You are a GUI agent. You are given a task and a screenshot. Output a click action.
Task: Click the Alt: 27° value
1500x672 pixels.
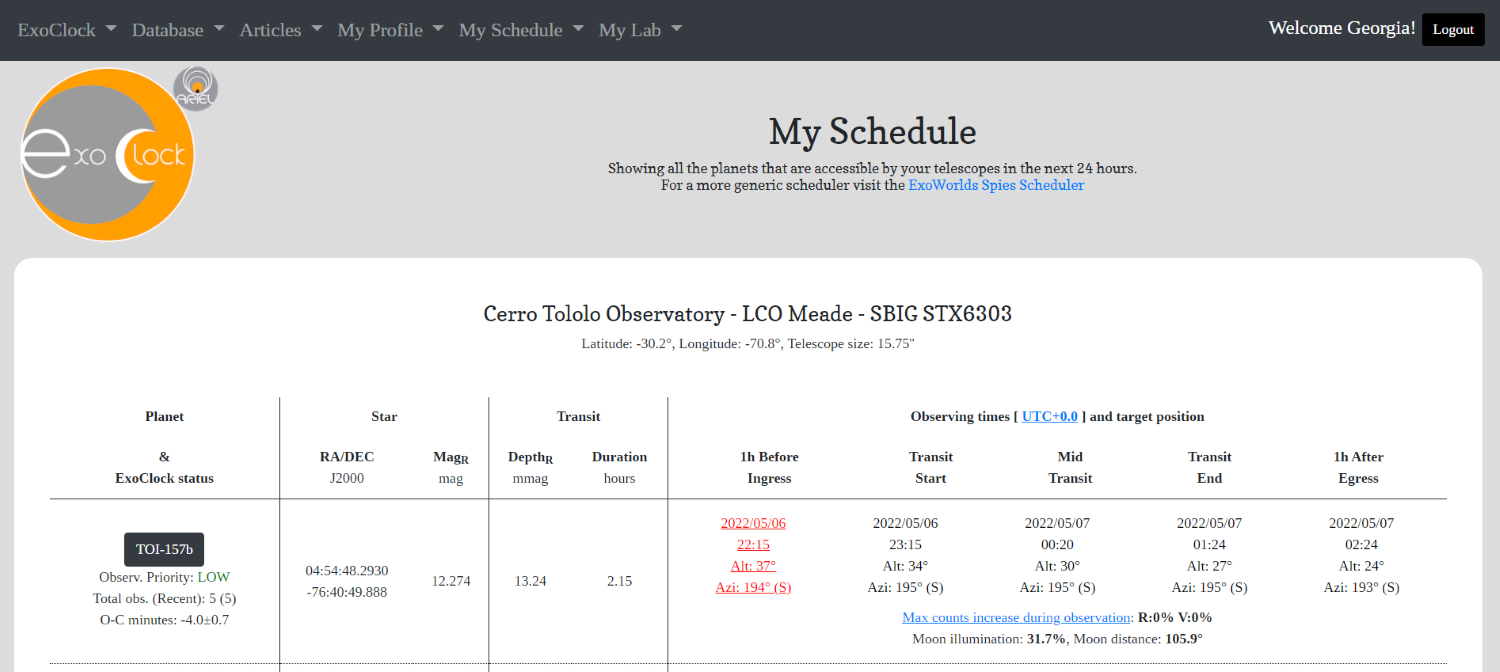(1209, 565)
